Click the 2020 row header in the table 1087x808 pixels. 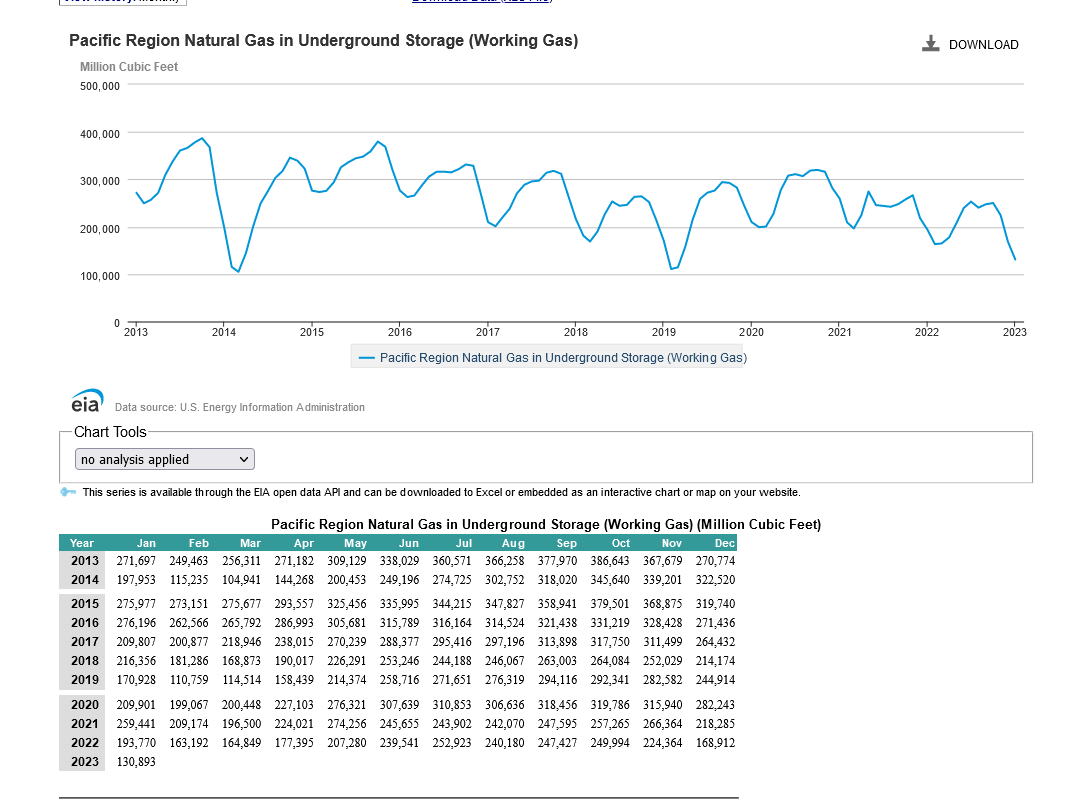pyautogui.click(x=85, y=705)
